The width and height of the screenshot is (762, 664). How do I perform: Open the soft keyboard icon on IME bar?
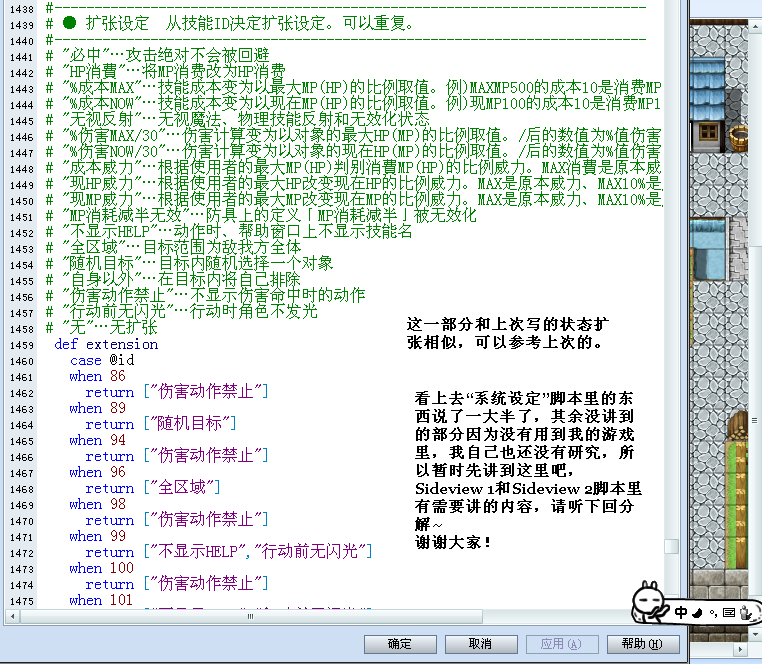[x=728, y=613]
